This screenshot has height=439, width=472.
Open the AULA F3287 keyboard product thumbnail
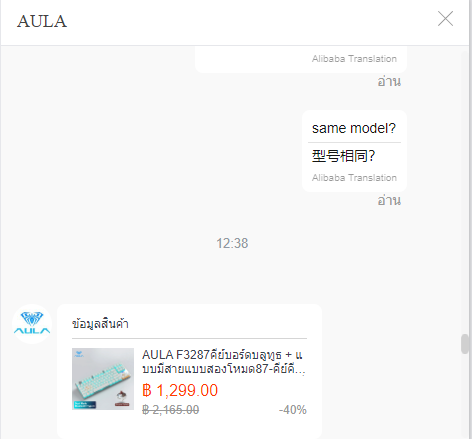tap(103, 379)
